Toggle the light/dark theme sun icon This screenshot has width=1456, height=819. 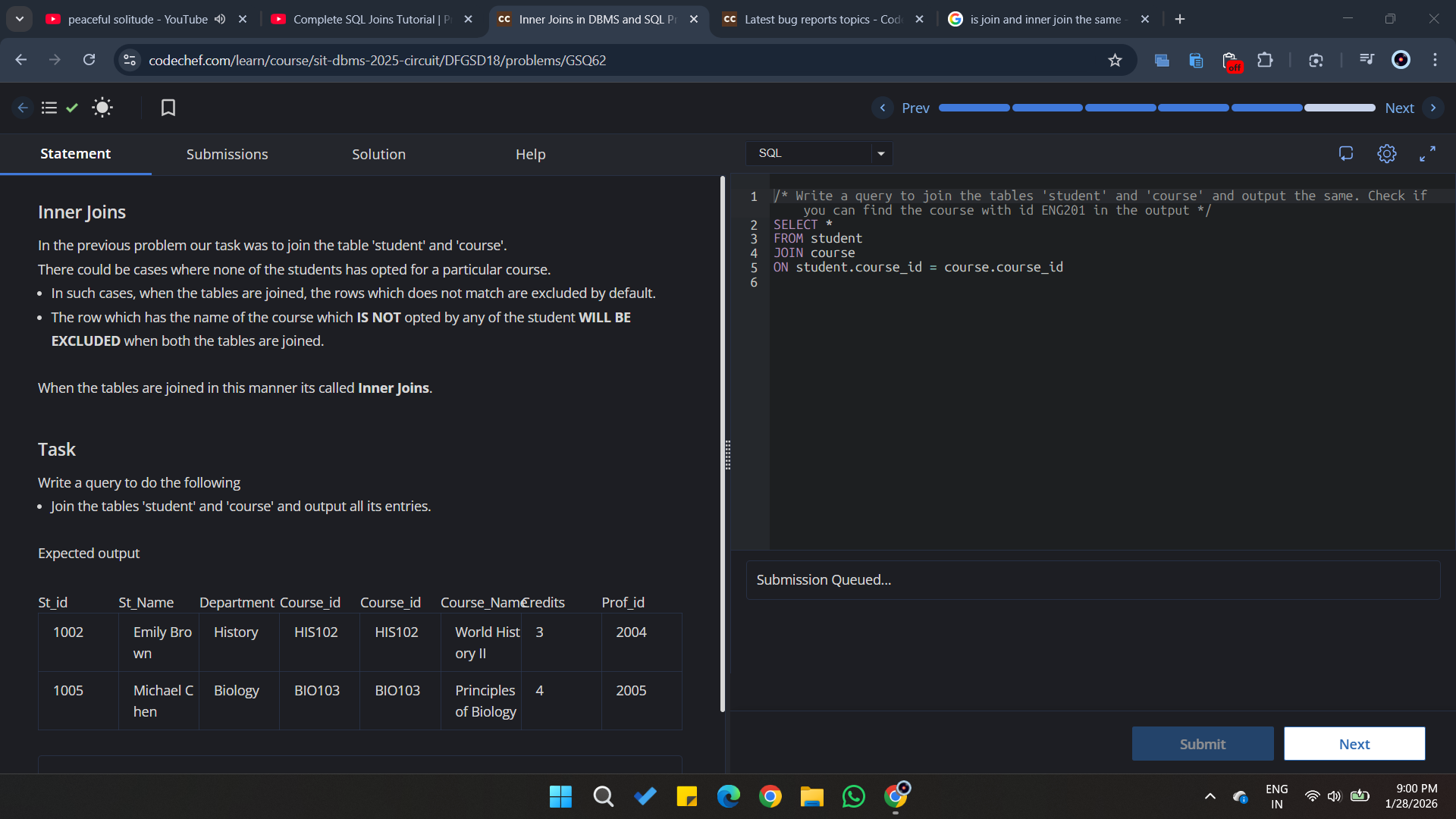pos(102,108)
